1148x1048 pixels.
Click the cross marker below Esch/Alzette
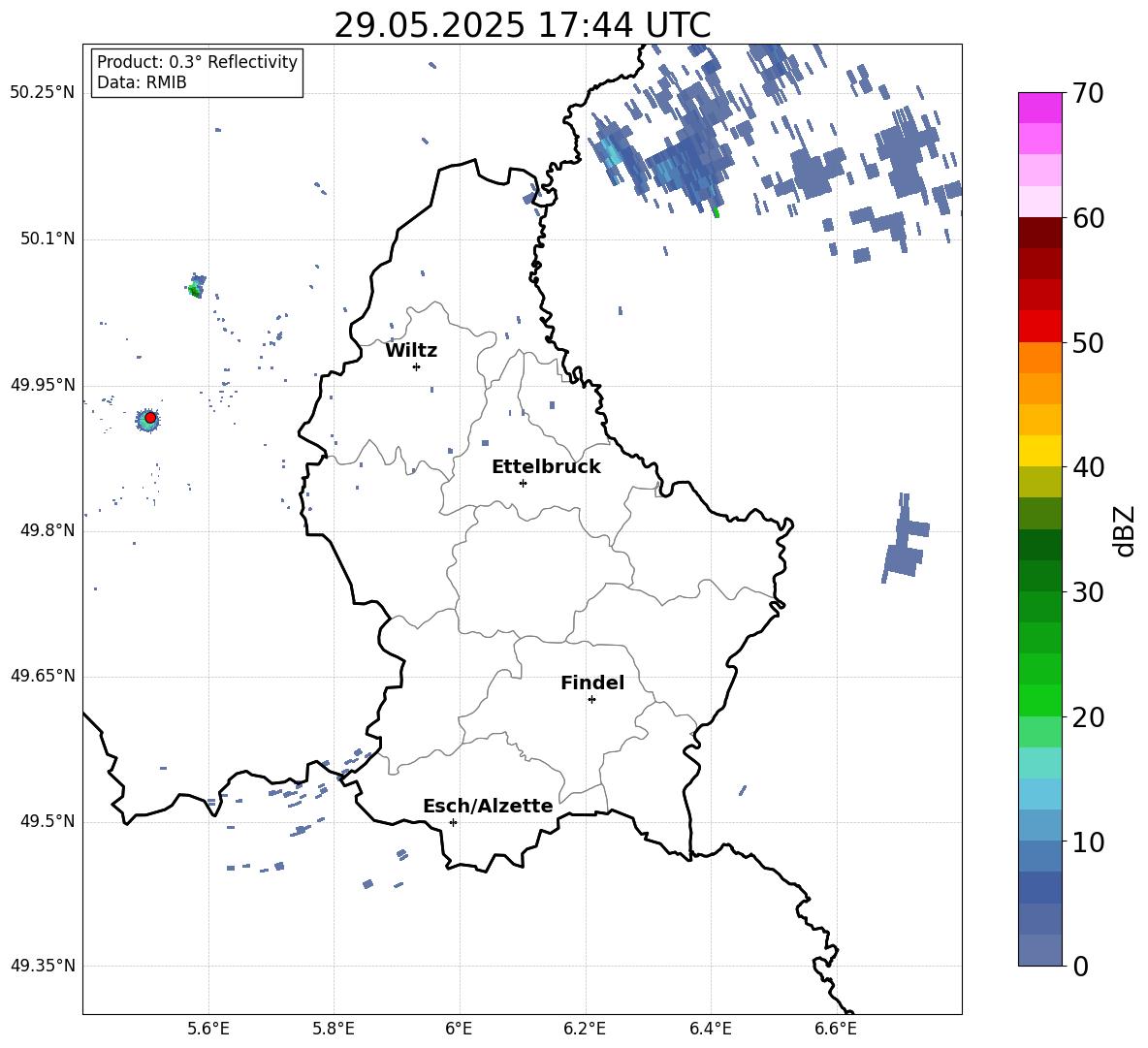click(453, 822)
